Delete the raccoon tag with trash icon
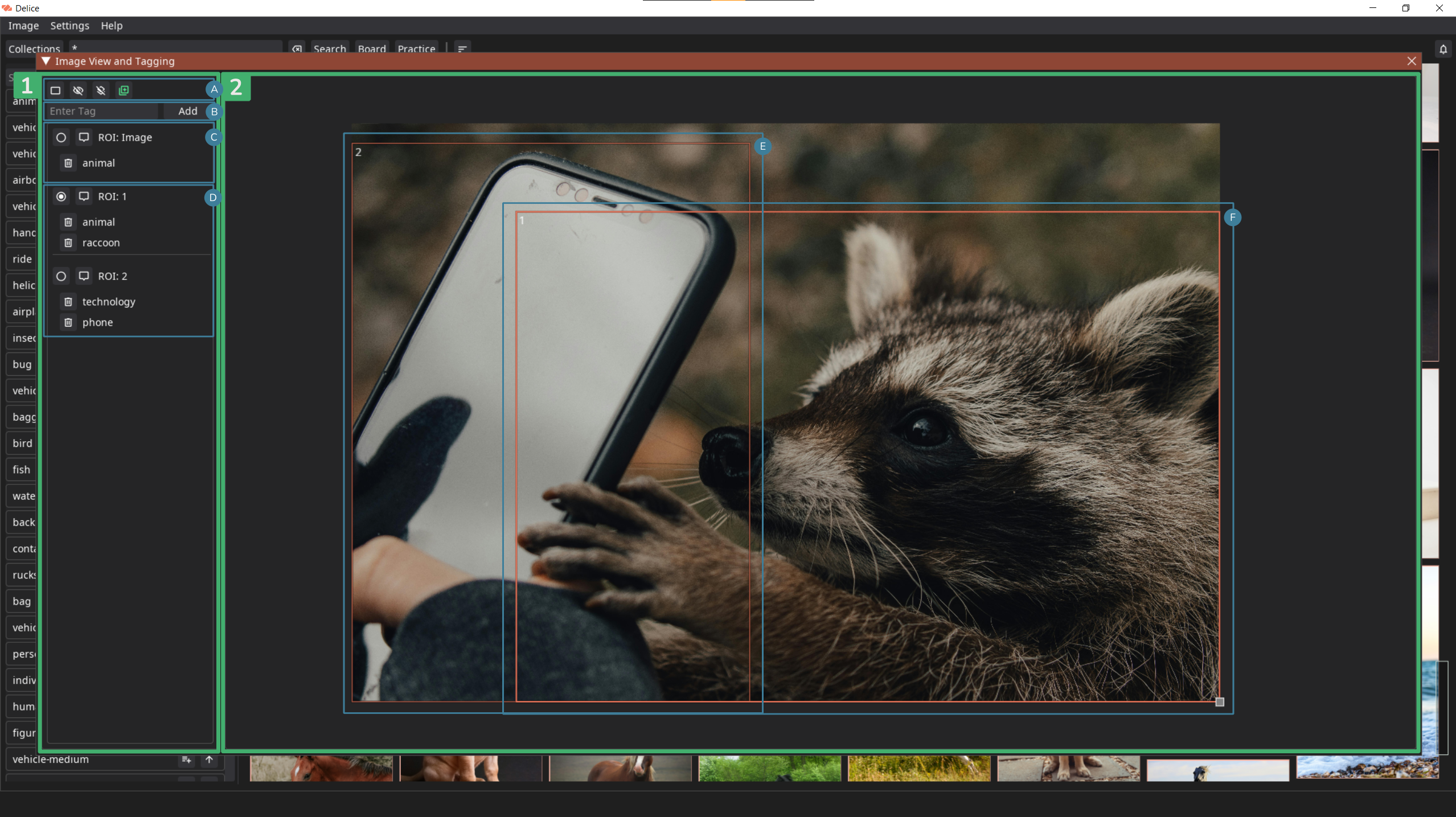1456x817 pixels. 68,243
